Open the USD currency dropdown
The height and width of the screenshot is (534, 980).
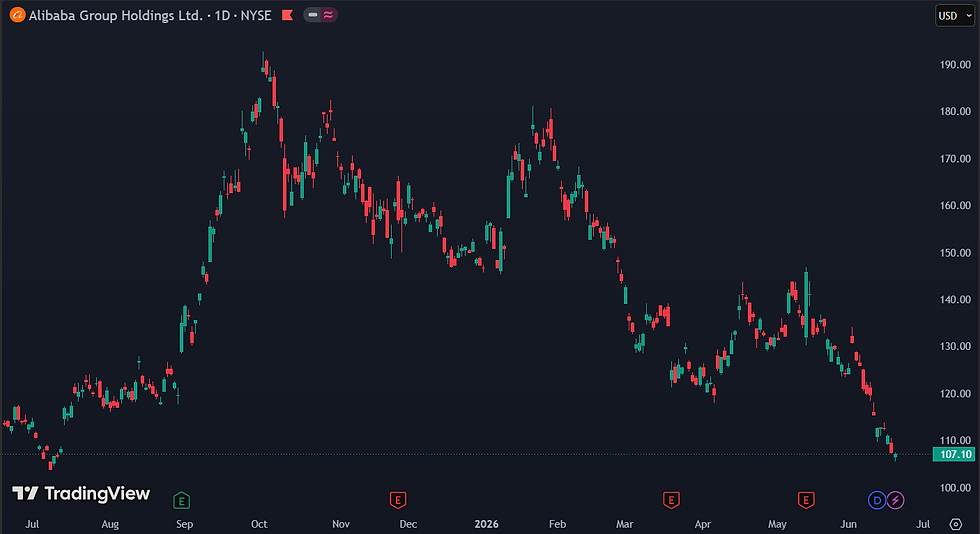click(955, 16)
